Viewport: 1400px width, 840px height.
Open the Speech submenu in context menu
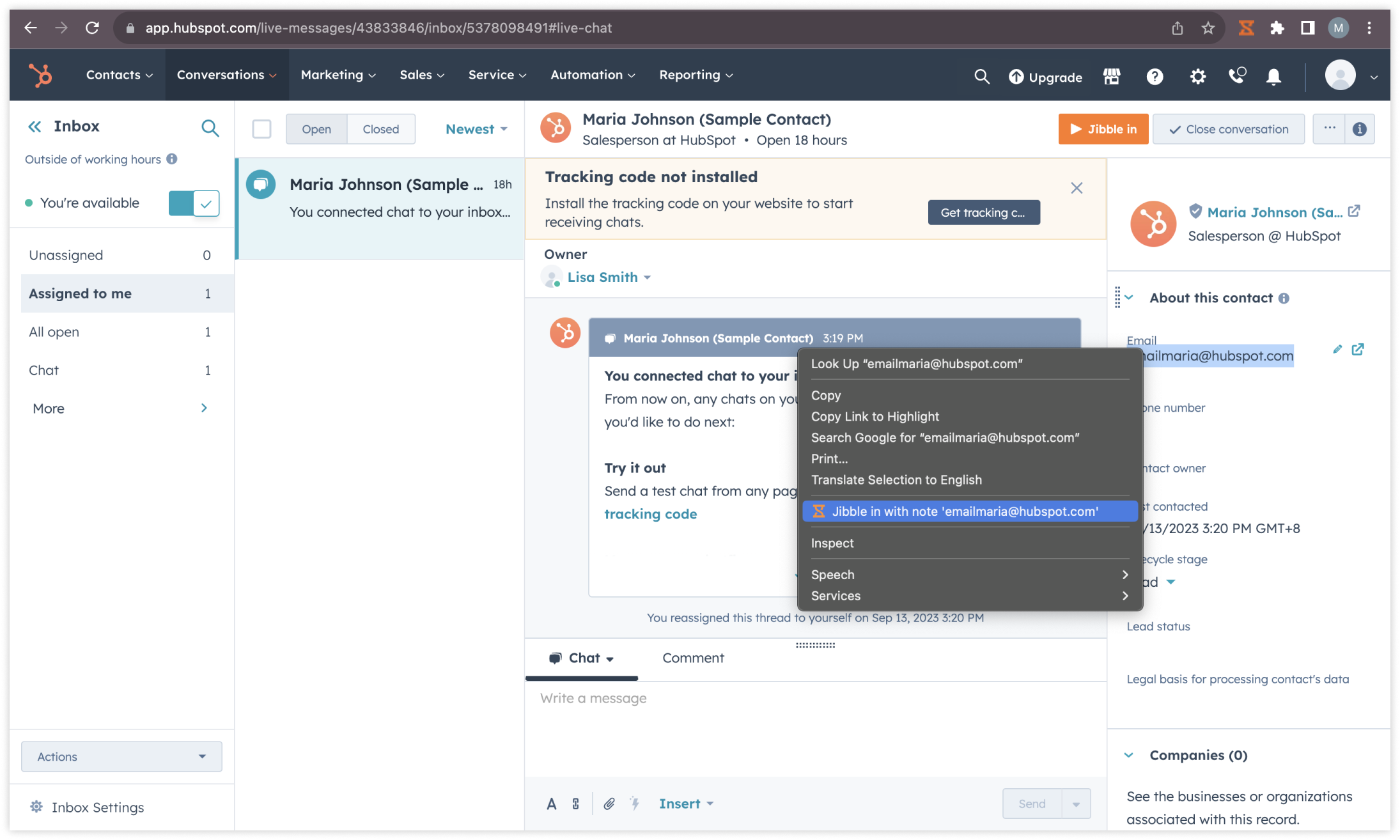(x=970, y=575)
